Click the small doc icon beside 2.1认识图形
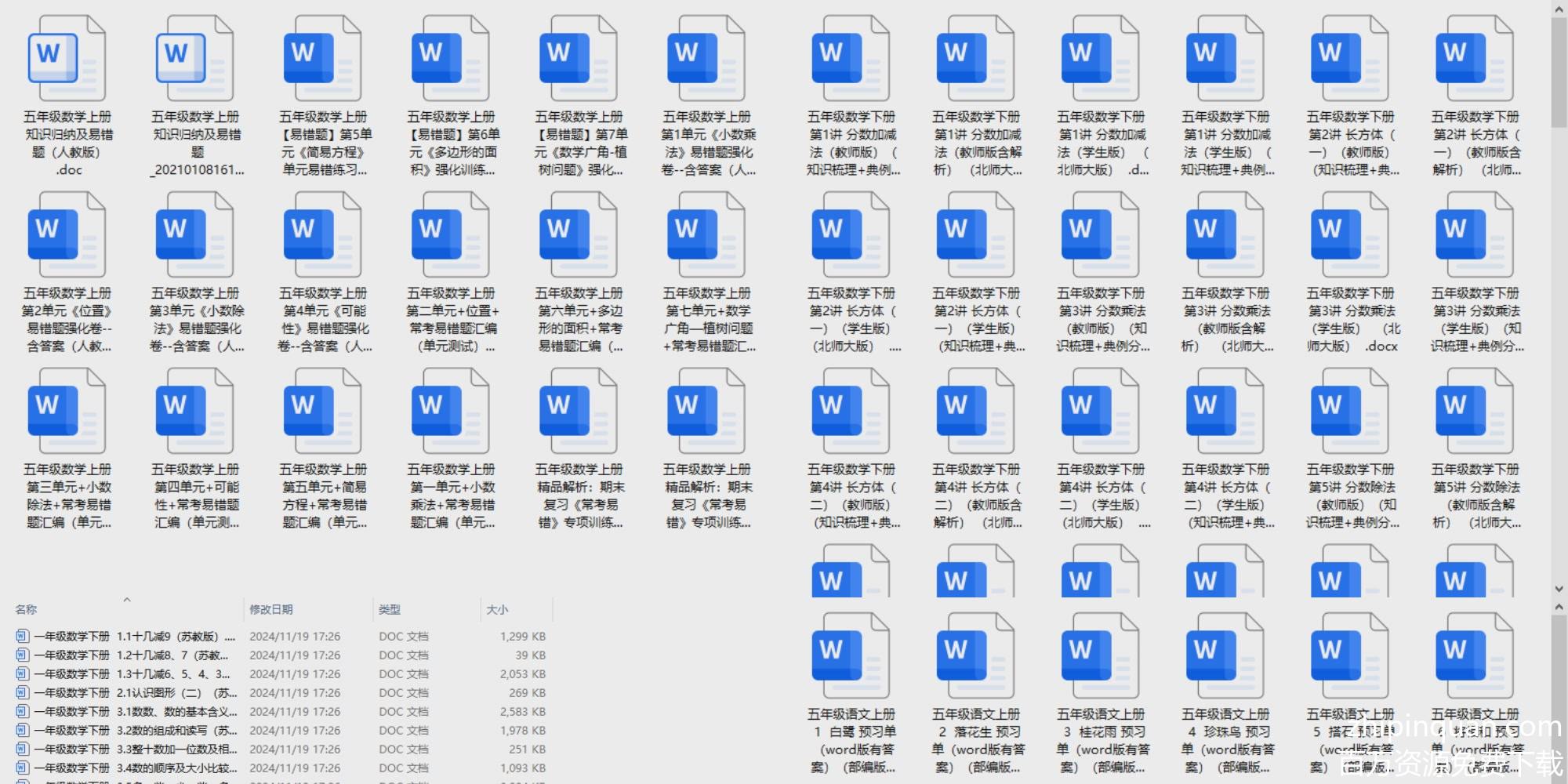Image resolution: width=1568 pixels, height=784 pixels. 22,692
